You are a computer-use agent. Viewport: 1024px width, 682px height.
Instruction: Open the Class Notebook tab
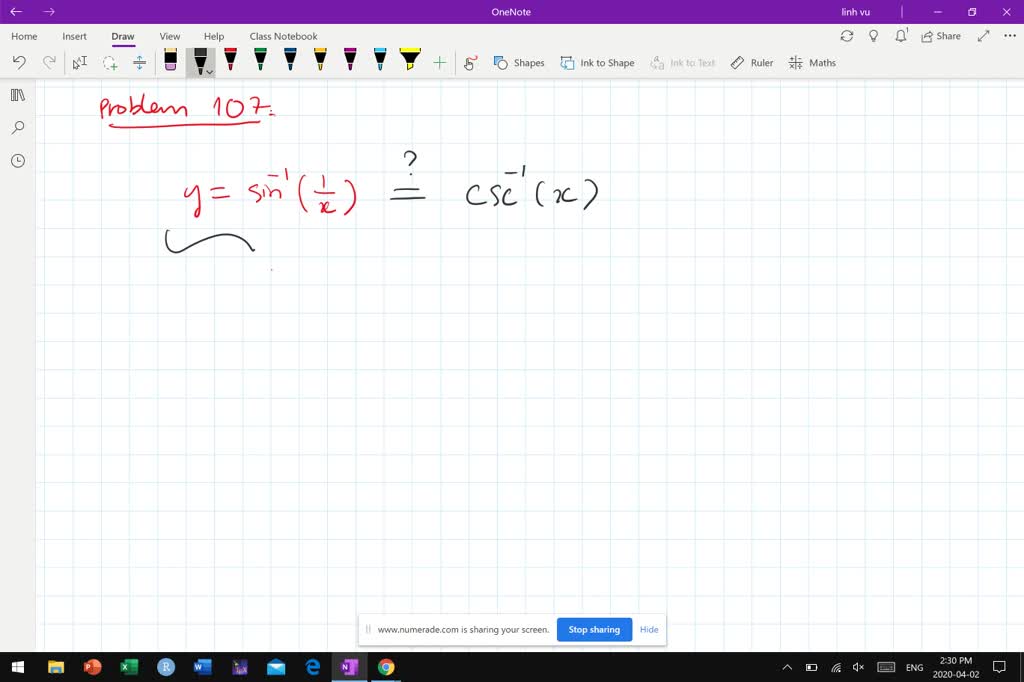[283, 36]
